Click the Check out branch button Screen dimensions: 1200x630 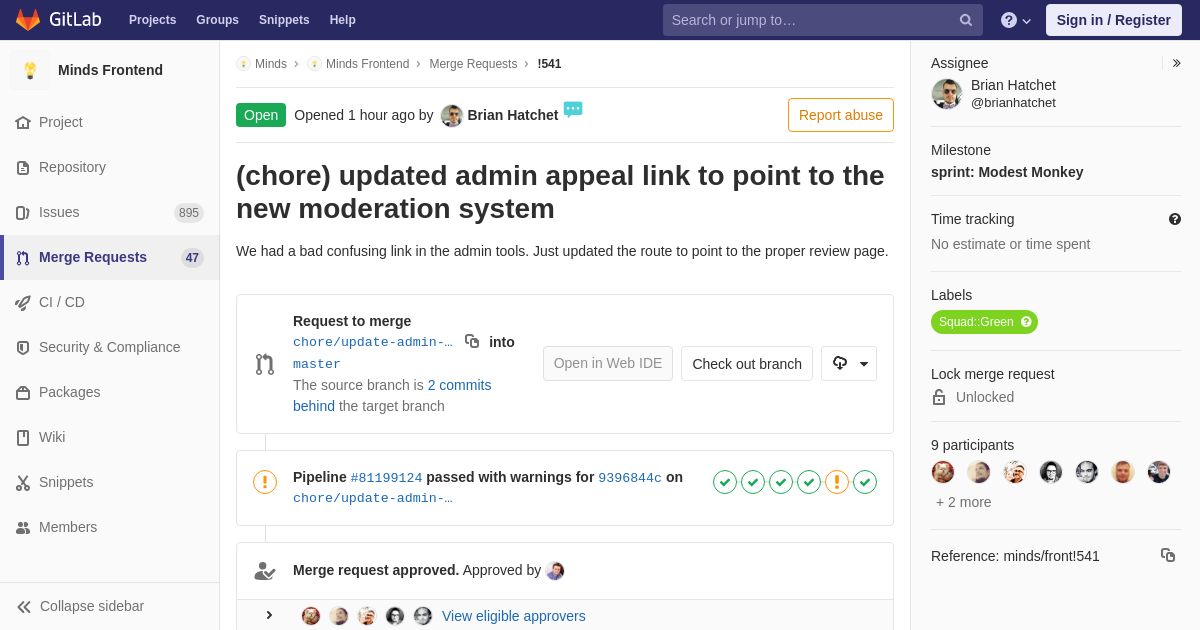pos(747,364)
